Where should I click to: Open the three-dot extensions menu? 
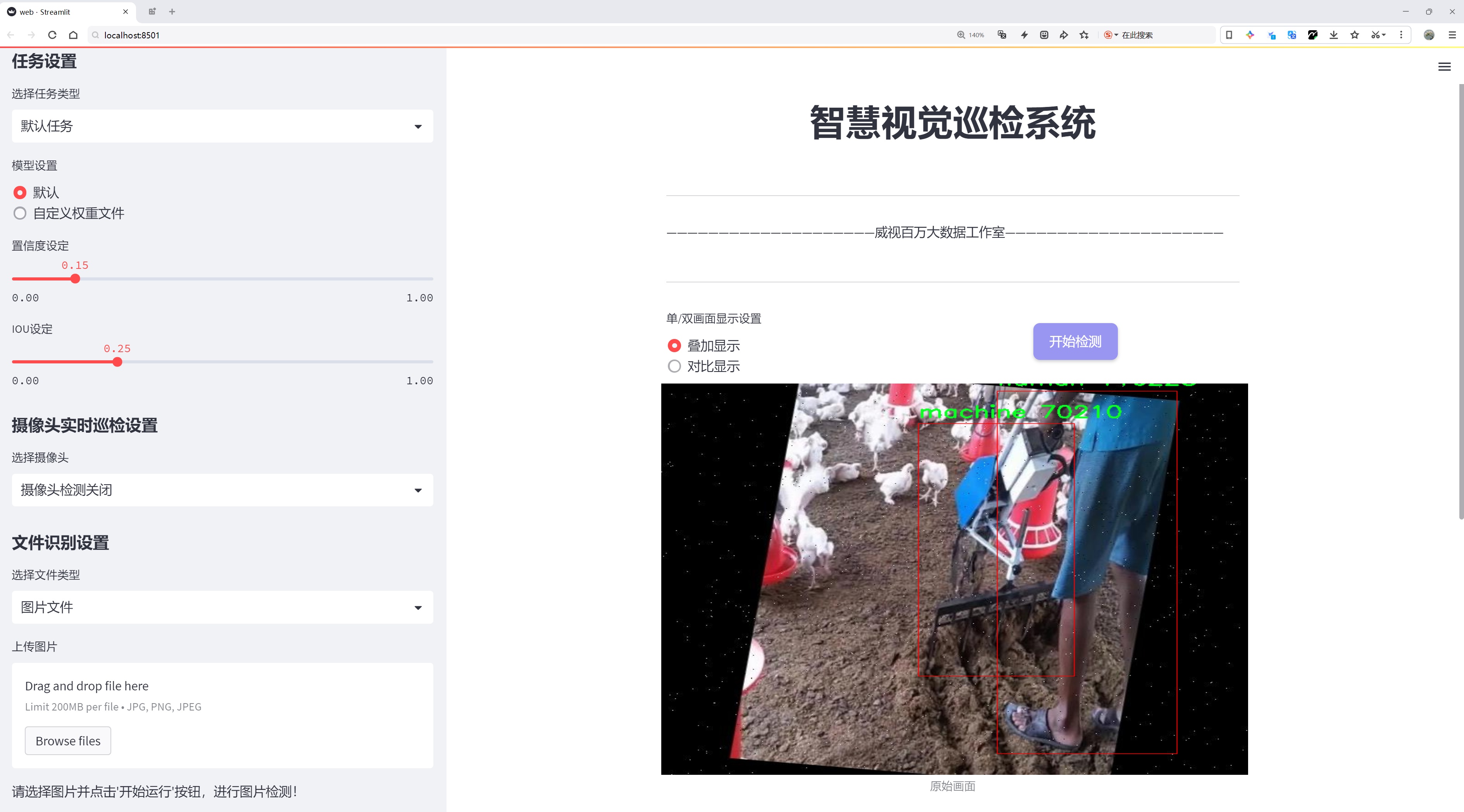click(x=1401, y=34)
